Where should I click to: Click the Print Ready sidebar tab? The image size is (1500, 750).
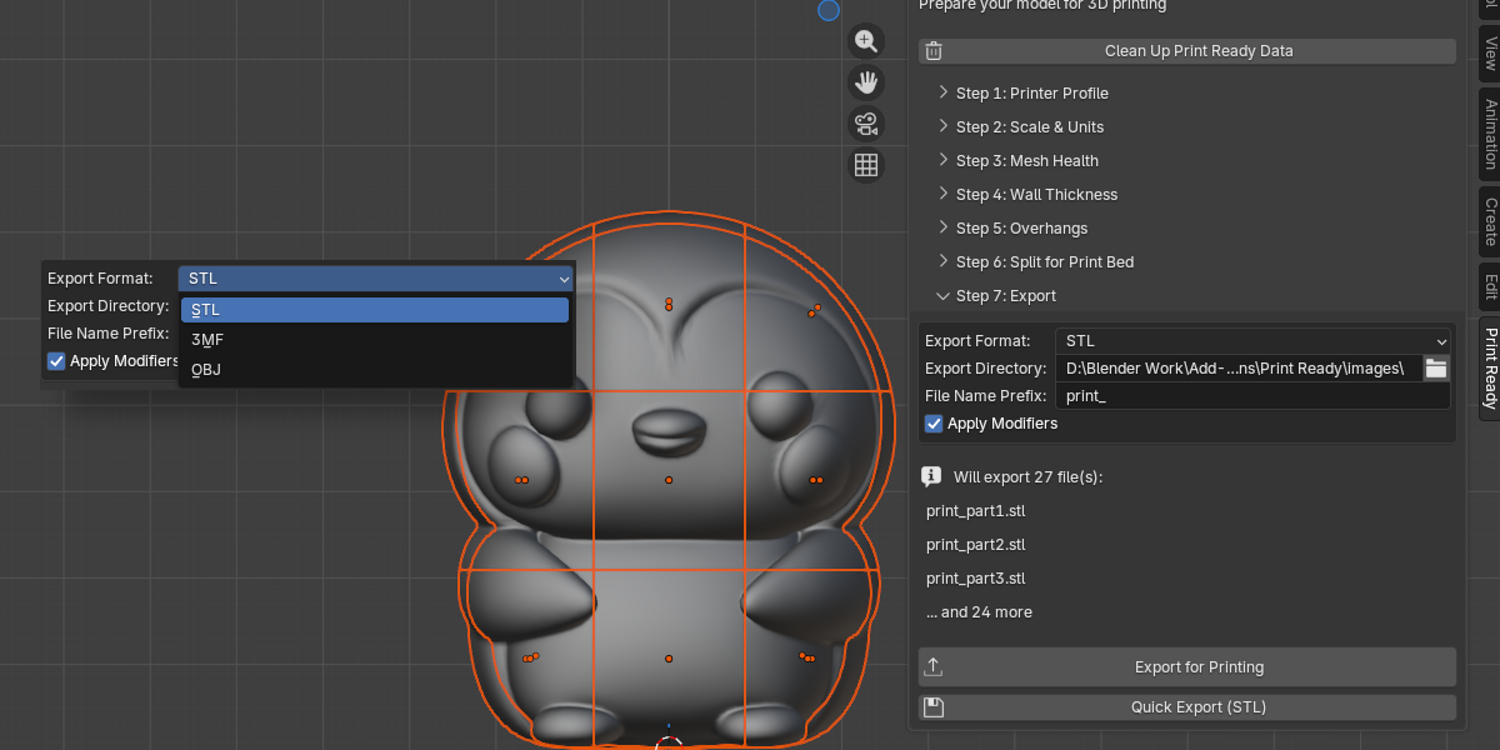pyautogui.click(x=1490, y=368)
